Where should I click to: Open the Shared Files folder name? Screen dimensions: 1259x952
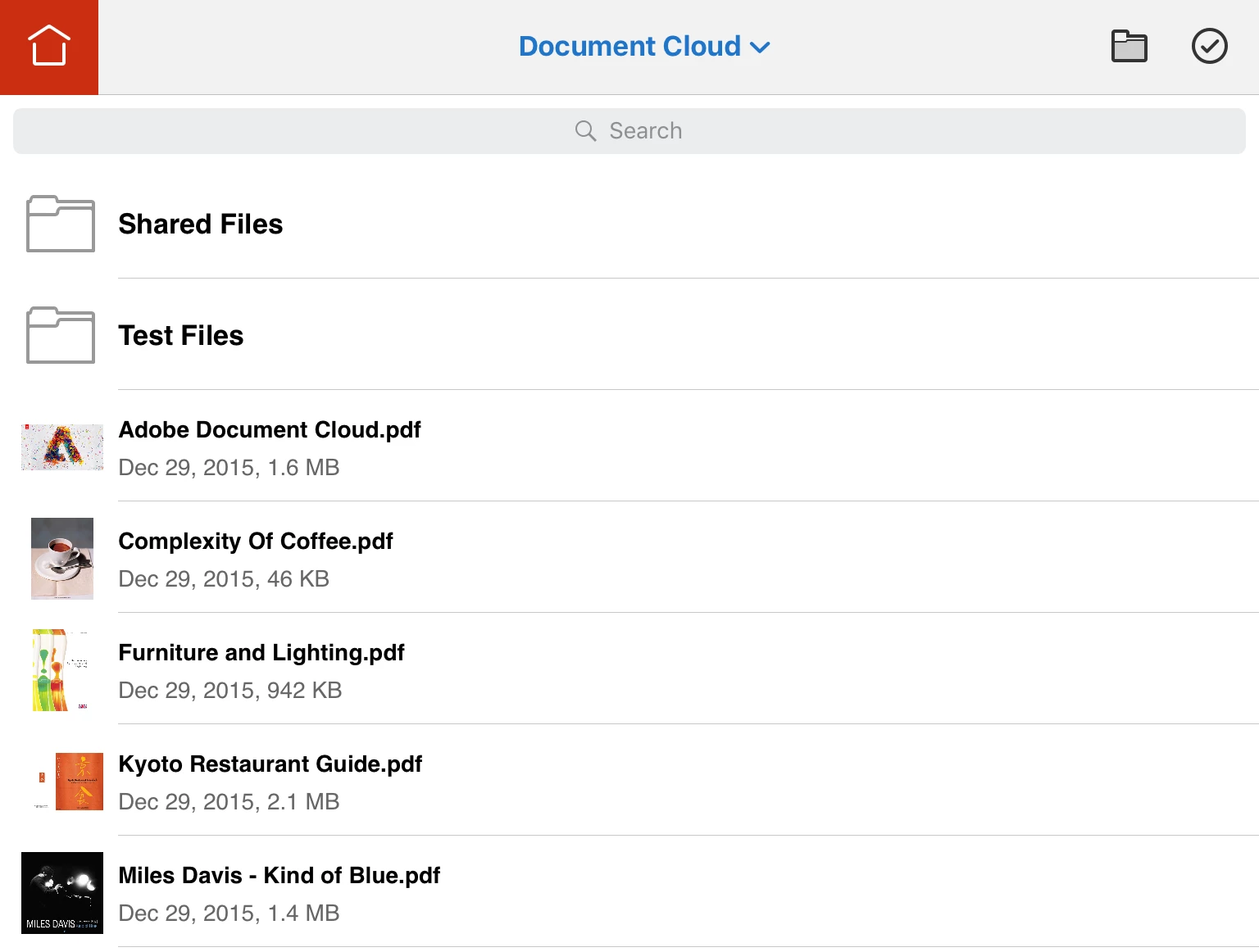pos(201,224)
